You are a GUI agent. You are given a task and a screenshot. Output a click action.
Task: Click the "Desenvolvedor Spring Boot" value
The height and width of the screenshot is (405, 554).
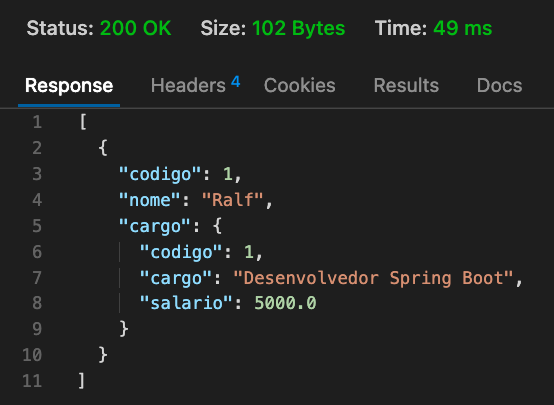[373, 278]
